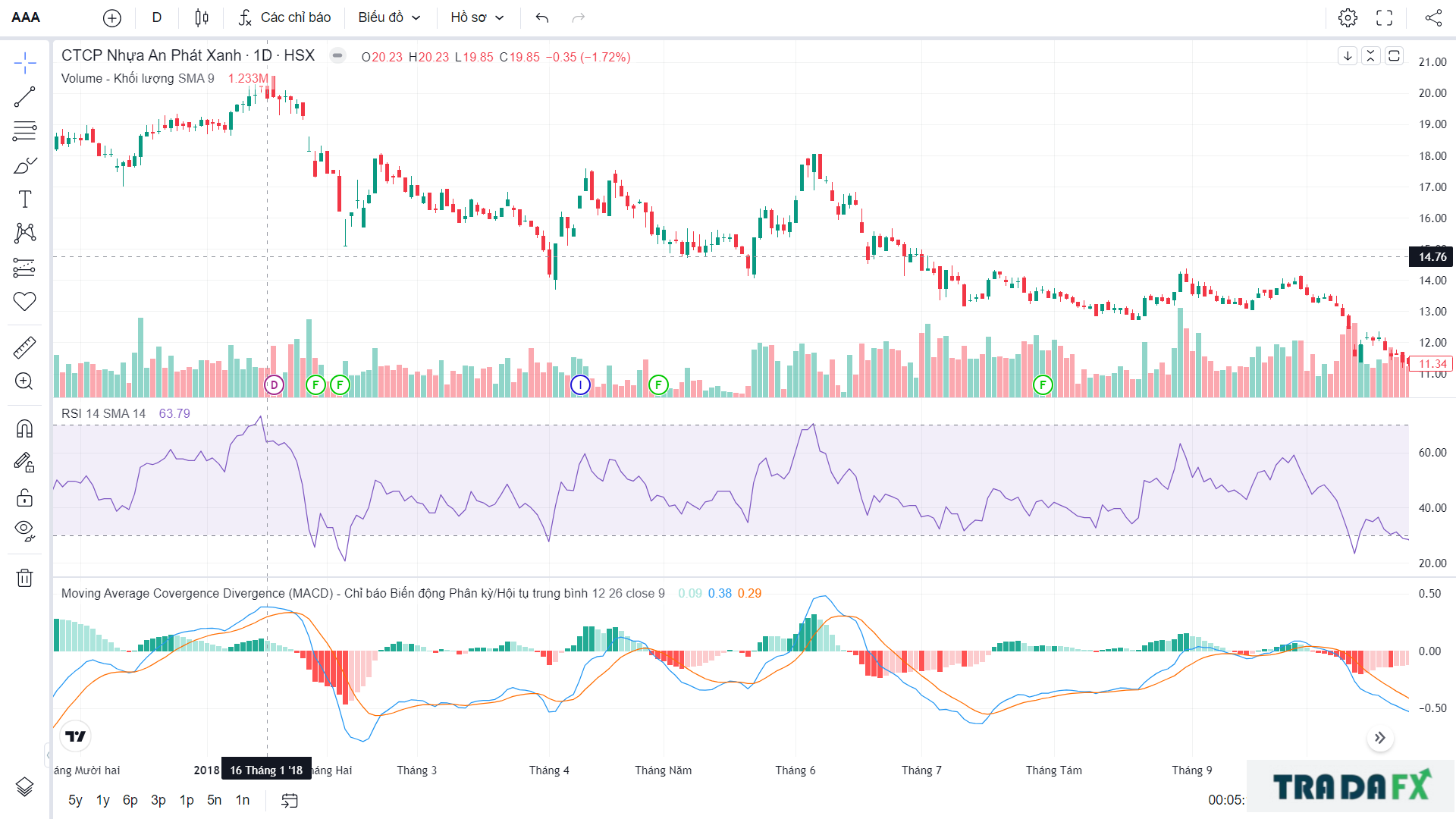Image resolution: width=1456 pixels, height=819 pixels.
Task: Select the 5y time range
Action: [x=75, y=800]
